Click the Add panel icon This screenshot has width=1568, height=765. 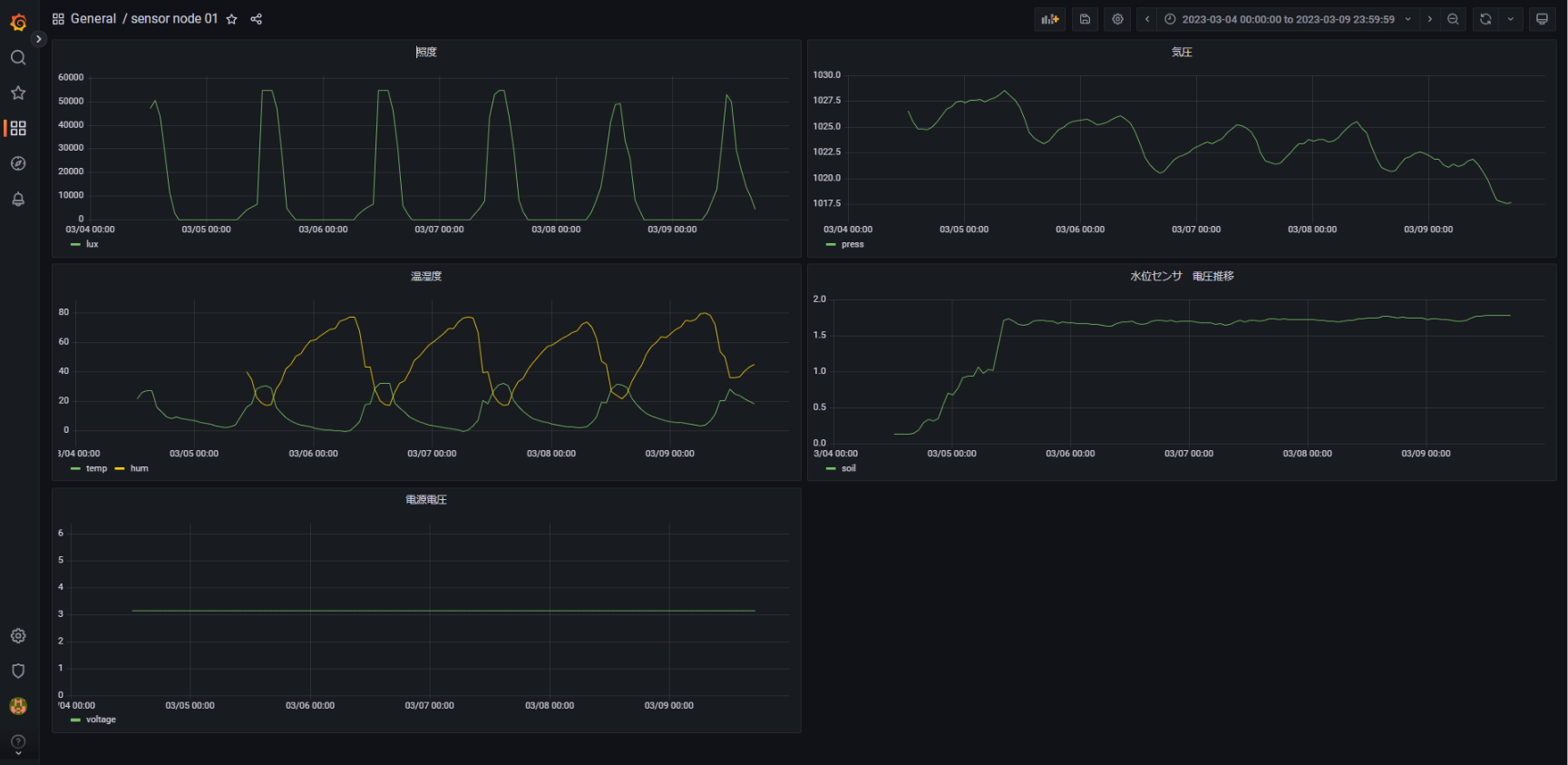pyautogui.click(x=1050, y=19)
